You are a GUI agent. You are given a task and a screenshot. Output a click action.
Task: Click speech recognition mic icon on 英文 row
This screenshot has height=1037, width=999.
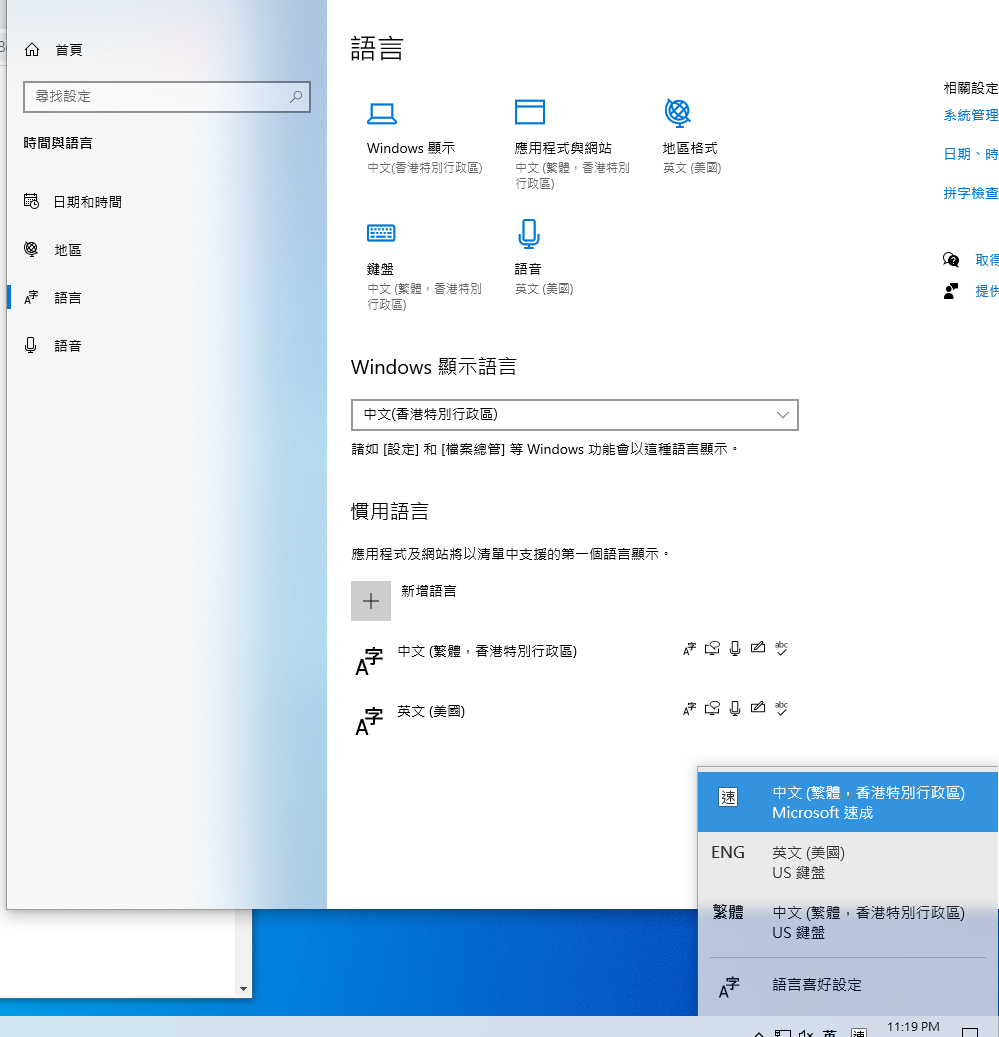tap(735, 709)
